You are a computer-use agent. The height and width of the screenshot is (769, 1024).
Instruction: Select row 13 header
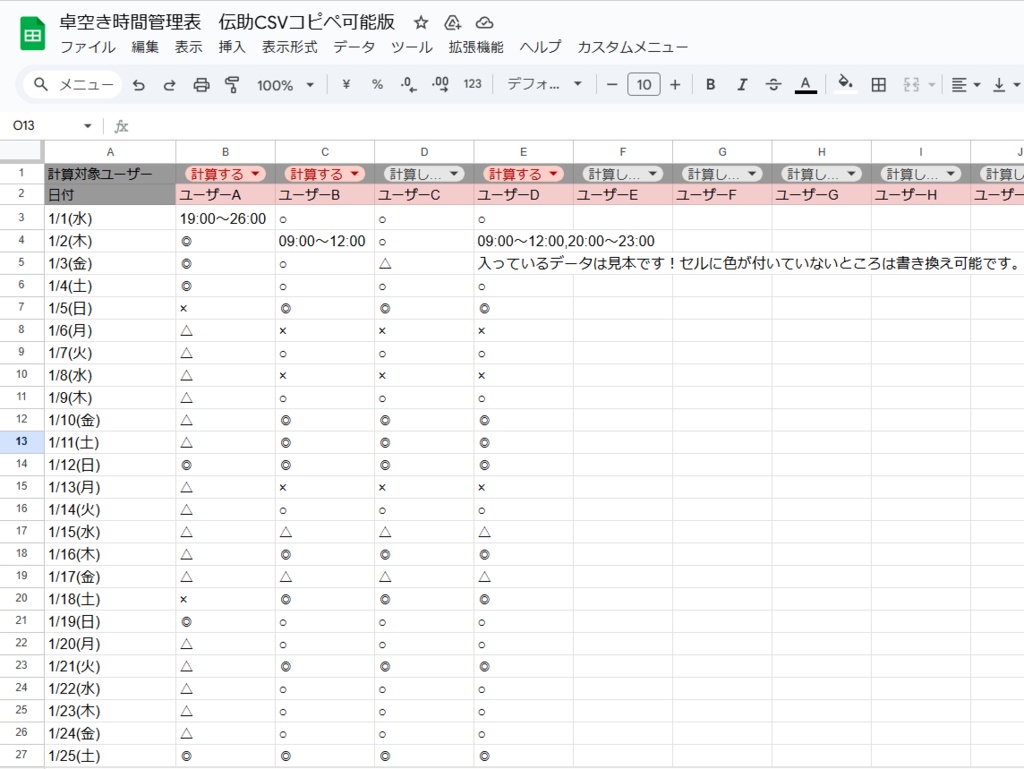point(22,442)
